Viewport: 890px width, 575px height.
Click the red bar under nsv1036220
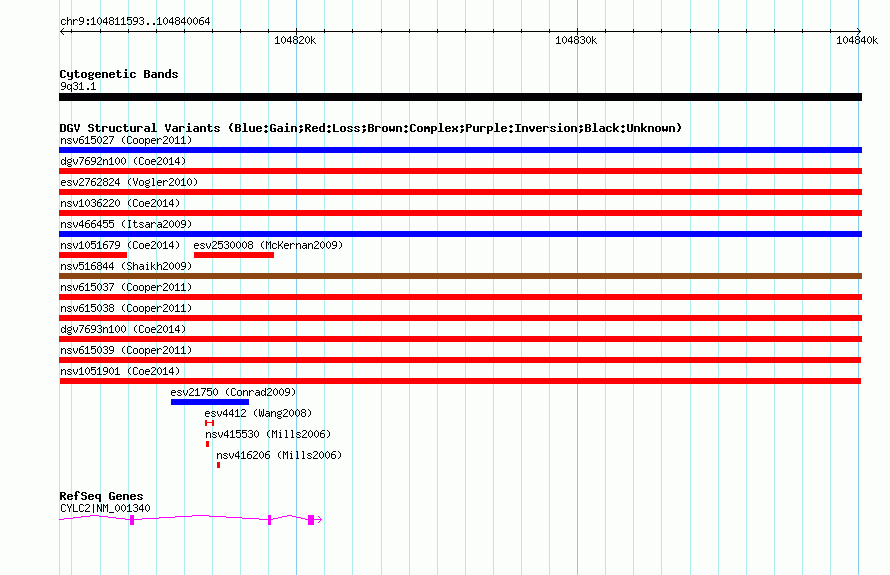[x=460, y=213]
